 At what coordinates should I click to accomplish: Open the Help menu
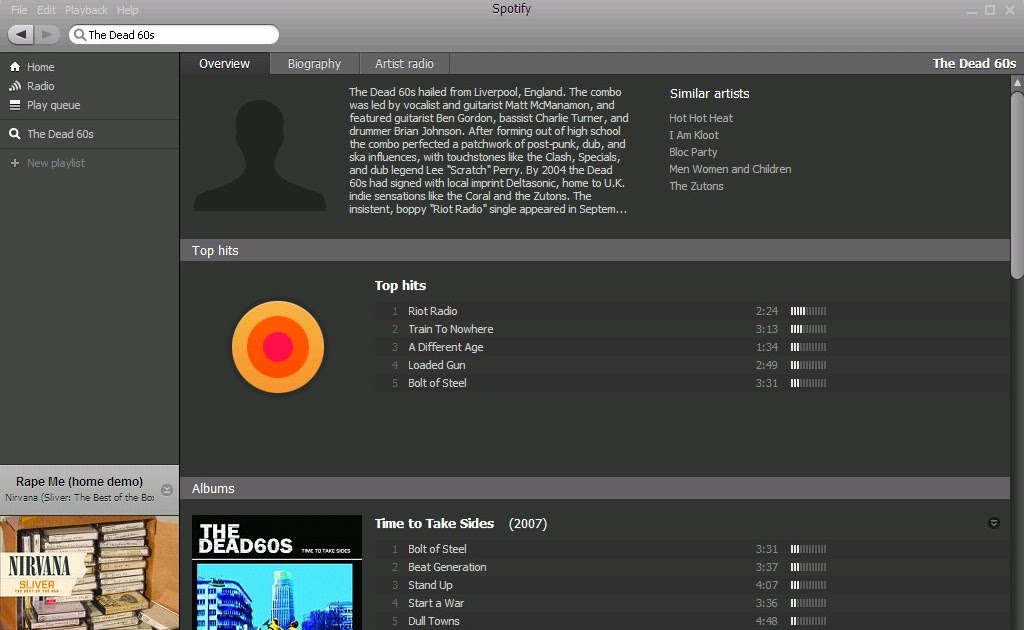coord(127,10)
